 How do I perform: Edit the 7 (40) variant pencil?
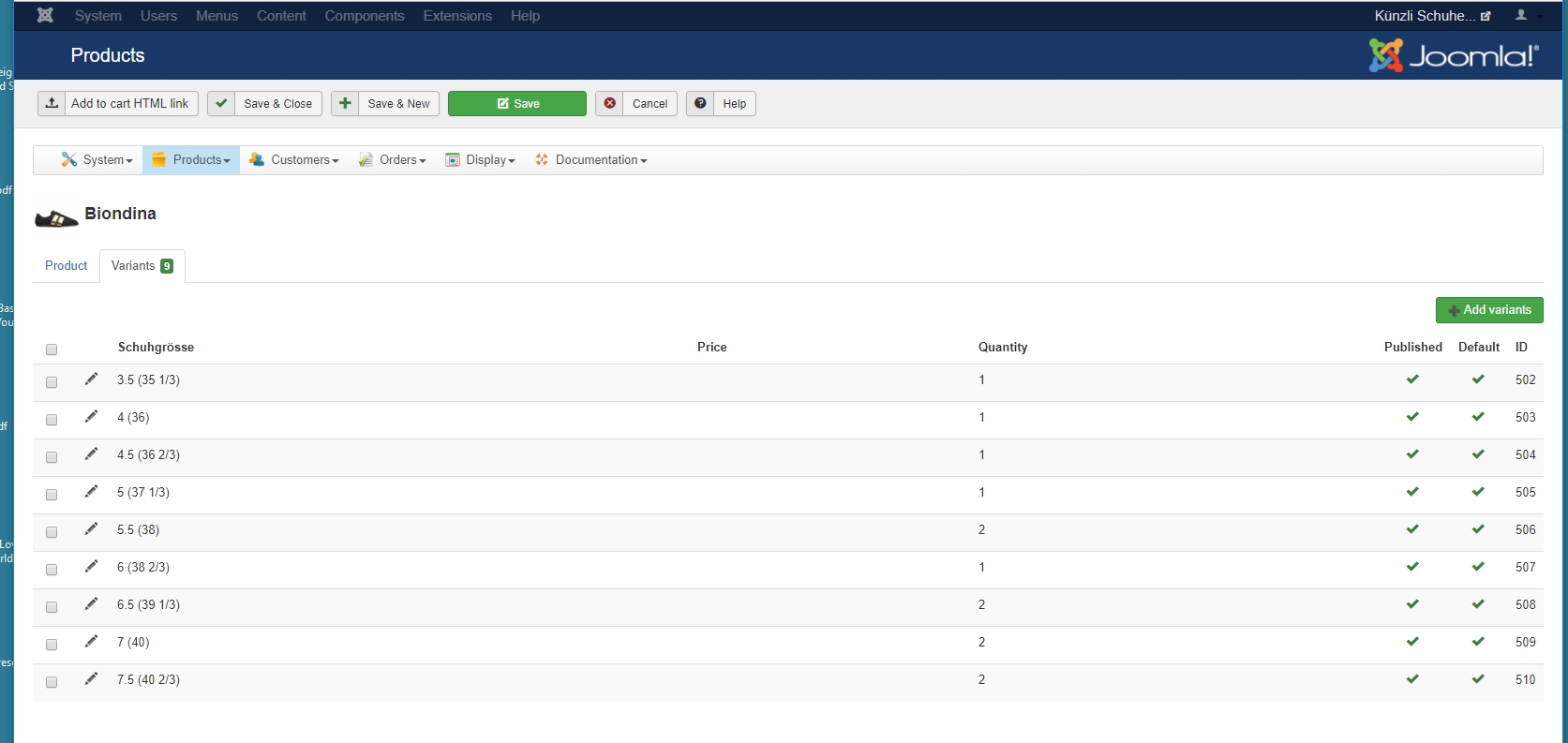(91, 641)
